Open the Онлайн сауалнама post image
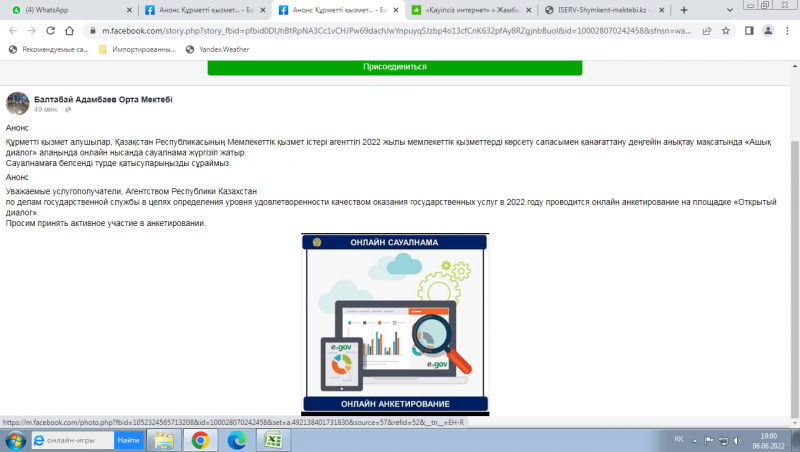Viewport: 800px width, 452px height. click(395, 324)
